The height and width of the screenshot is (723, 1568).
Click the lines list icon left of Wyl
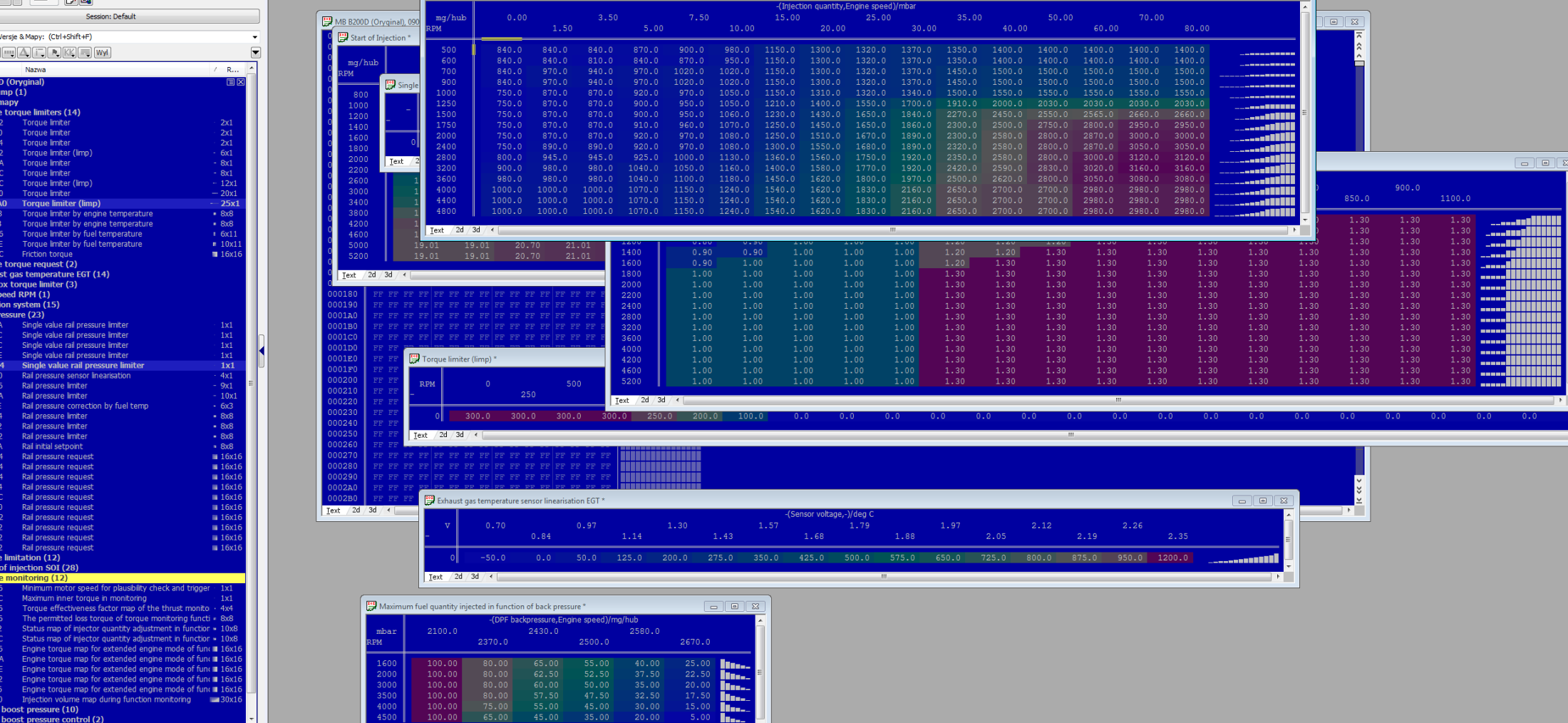click(85, 53)
